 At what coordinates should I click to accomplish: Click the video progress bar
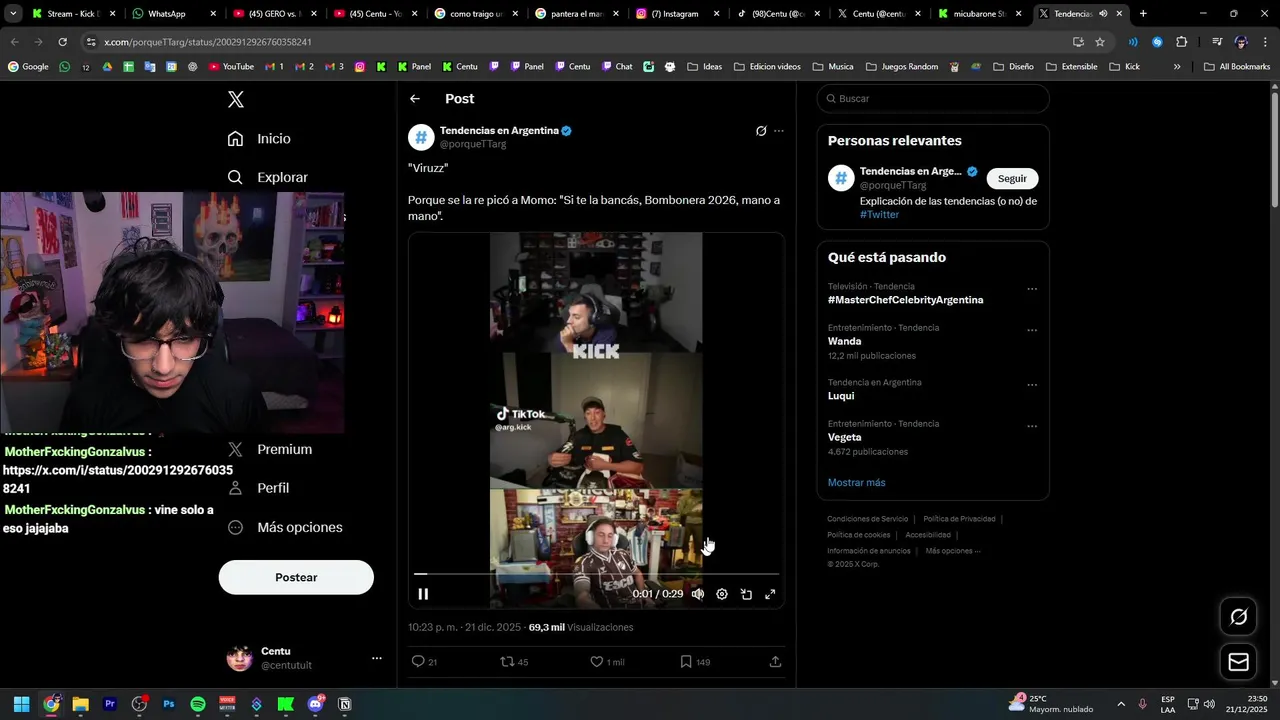(596, 574)
